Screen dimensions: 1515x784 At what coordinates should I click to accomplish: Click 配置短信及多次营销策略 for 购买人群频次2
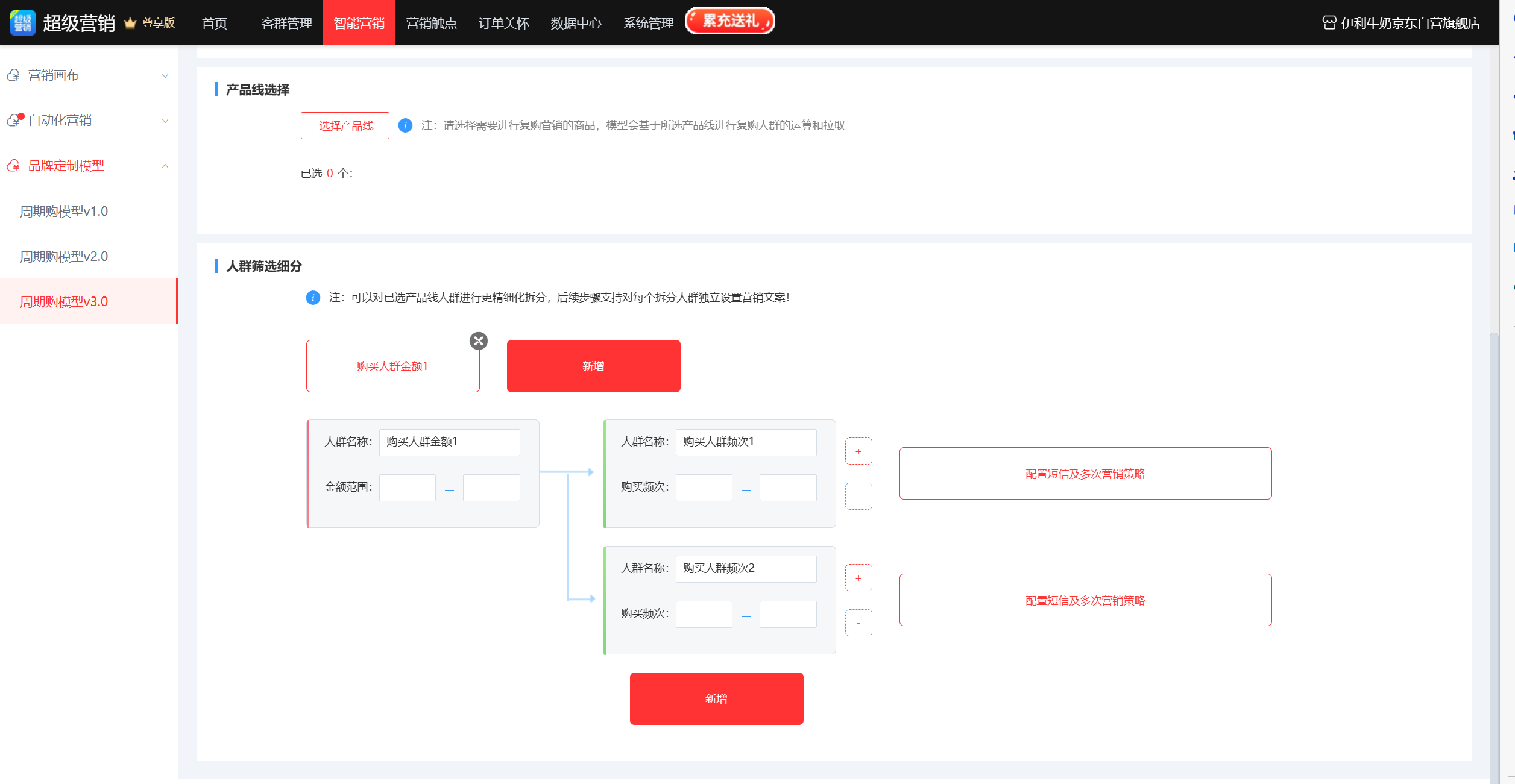coord(1086,600)
